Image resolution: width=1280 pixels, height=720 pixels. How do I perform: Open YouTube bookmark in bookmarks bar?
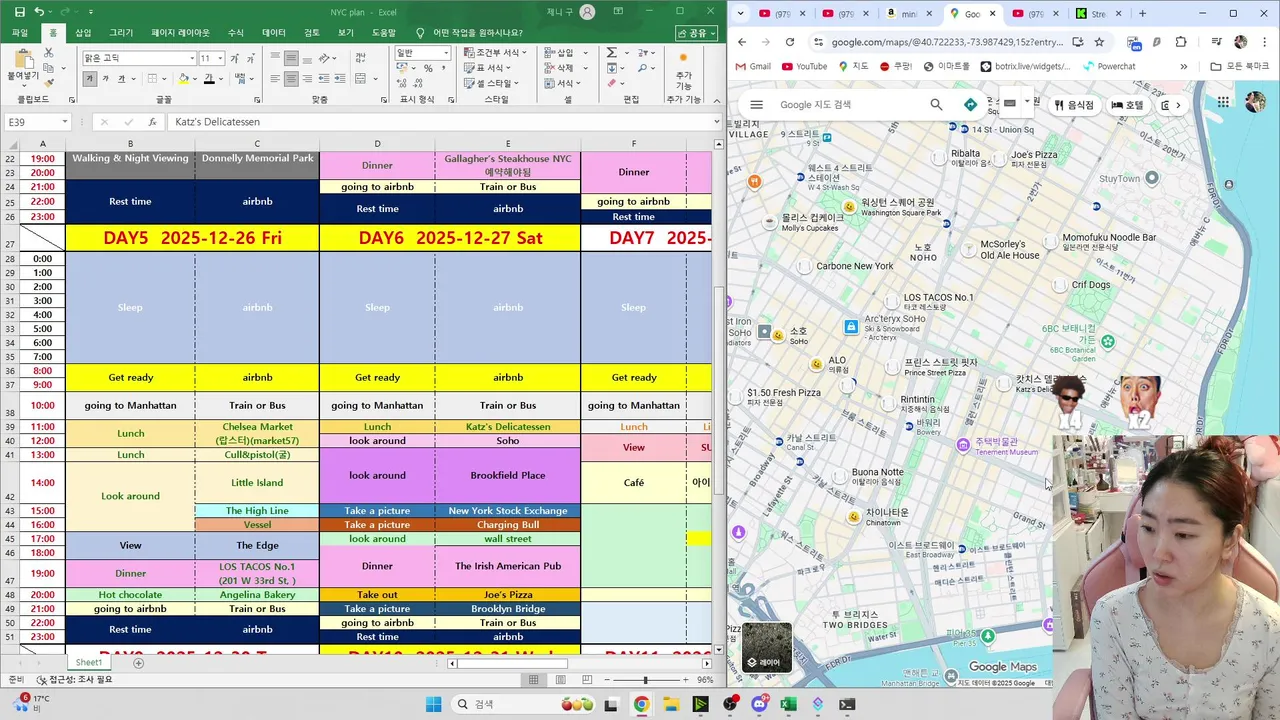pyautogui.click(x=805, y=66)
